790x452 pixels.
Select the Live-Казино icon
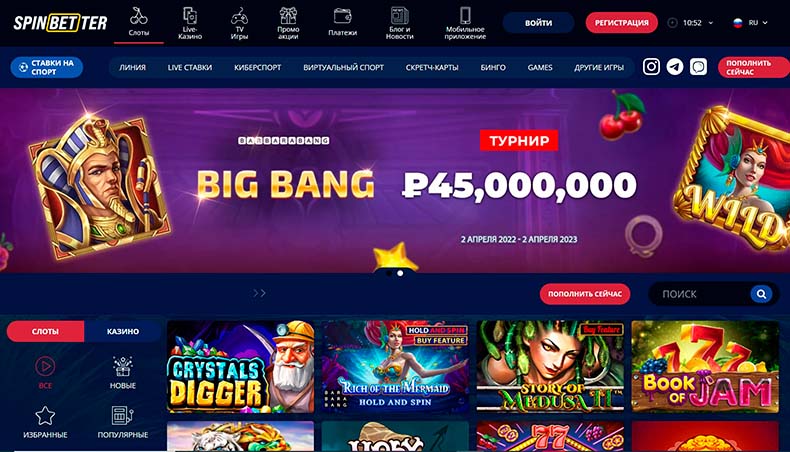[x=190, y=16]
